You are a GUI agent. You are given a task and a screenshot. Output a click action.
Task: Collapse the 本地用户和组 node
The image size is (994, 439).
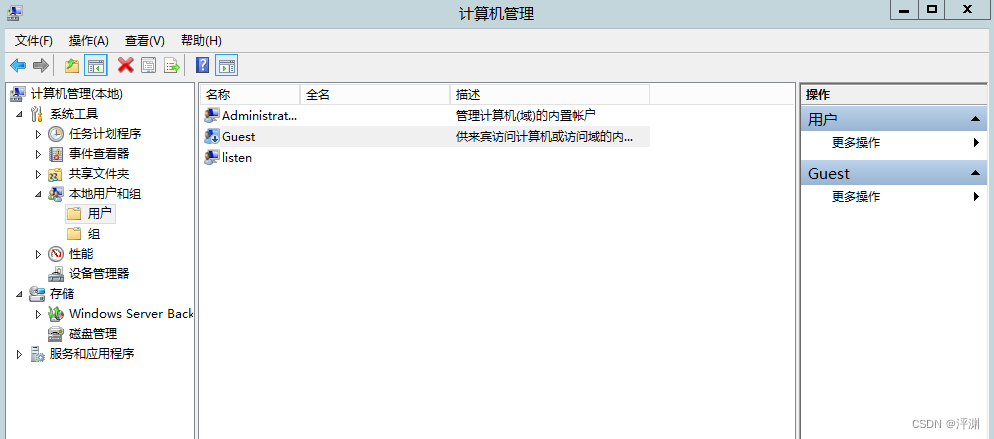[x=38, y=194]
